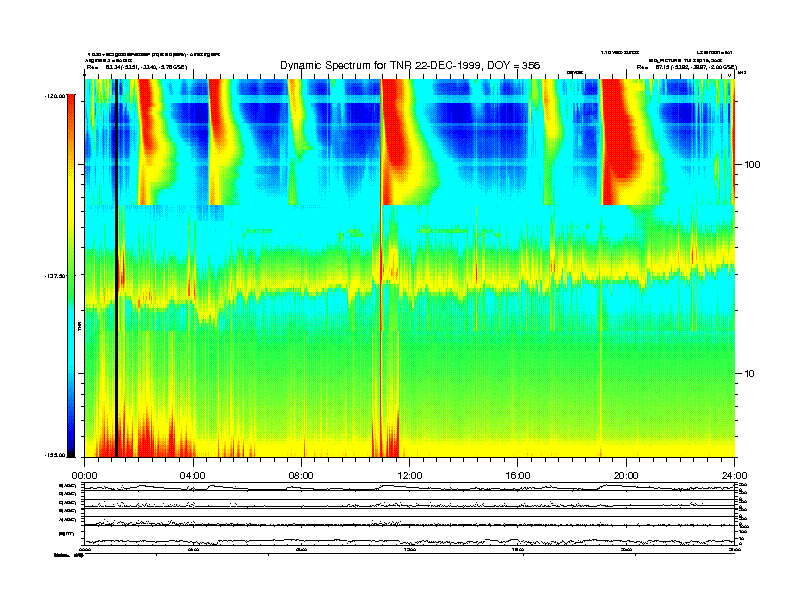Click the large 16:00 time-axis label
This screenshot has width=792, height=612.
[x=518, y=476]
